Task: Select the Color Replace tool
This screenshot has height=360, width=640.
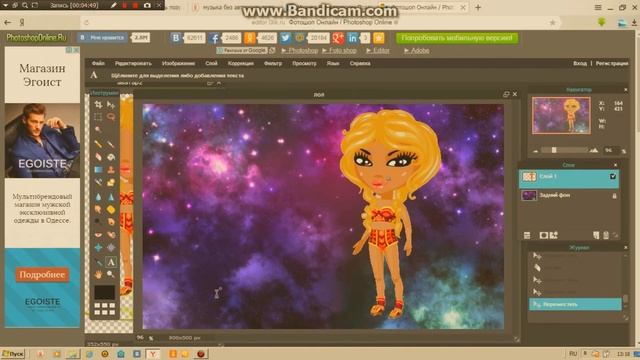Action: click(98, 182)
